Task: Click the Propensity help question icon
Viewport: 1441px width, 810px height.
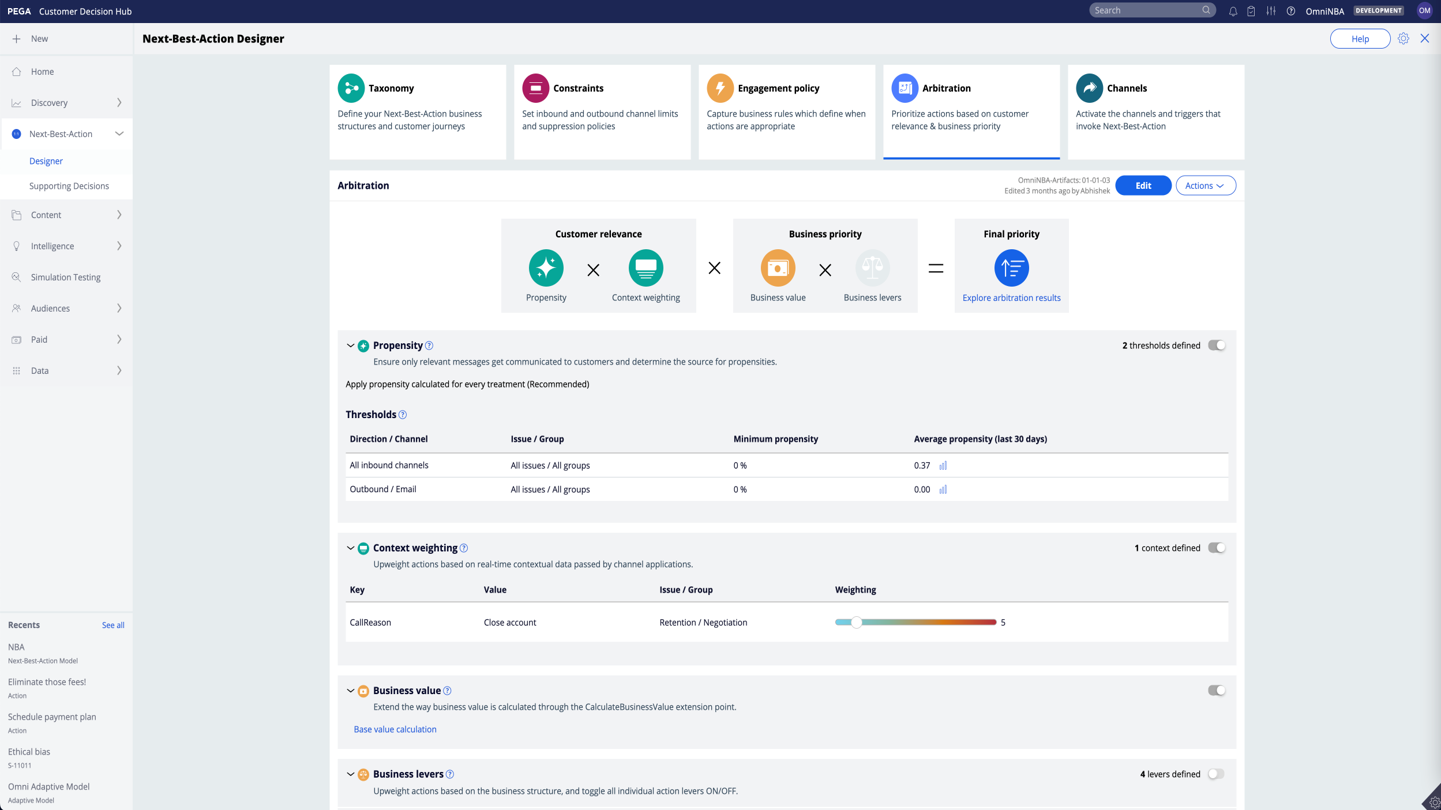Action: coord(429,346)
